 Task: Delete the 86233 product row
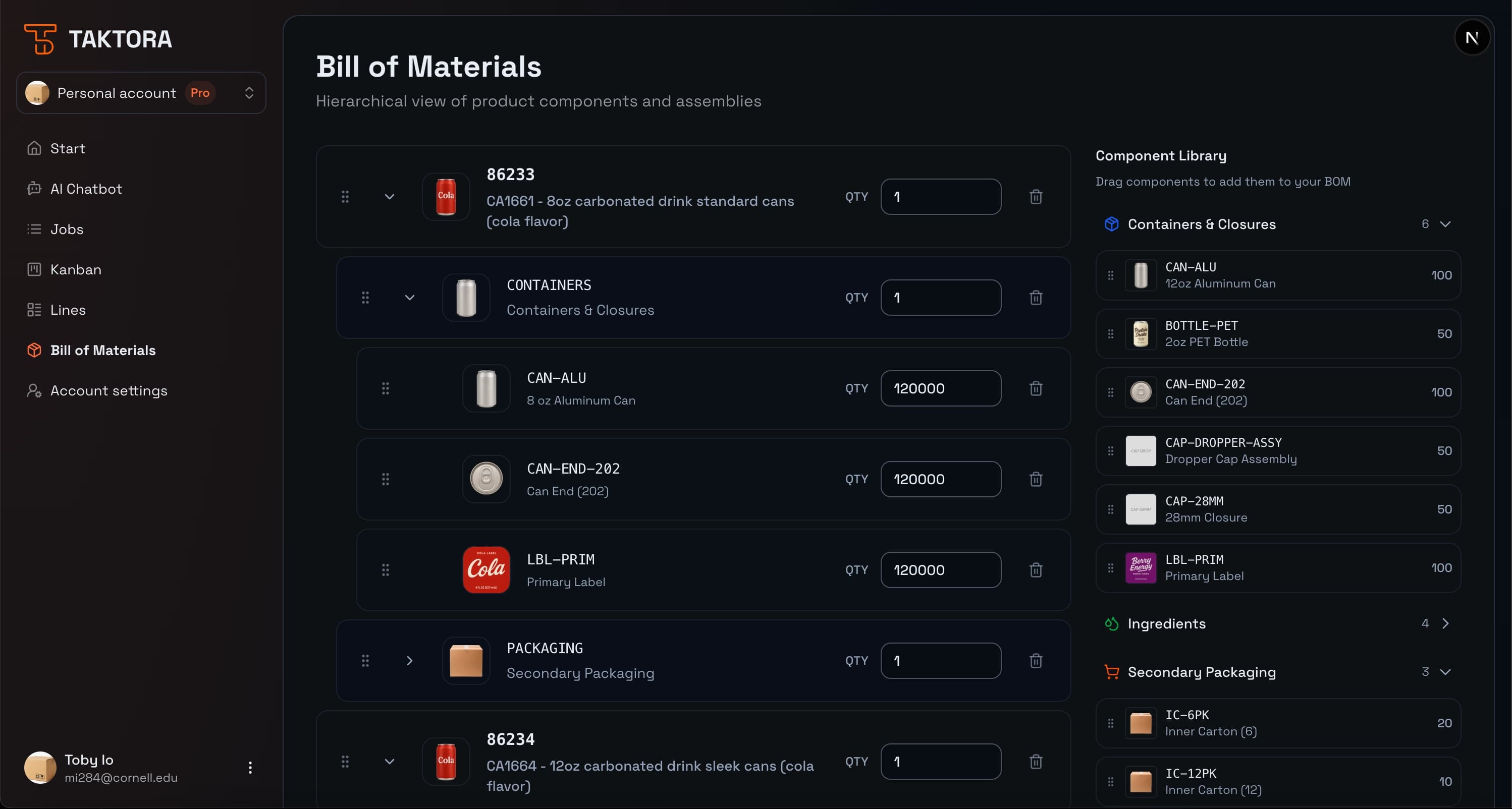click(1036, 197)
